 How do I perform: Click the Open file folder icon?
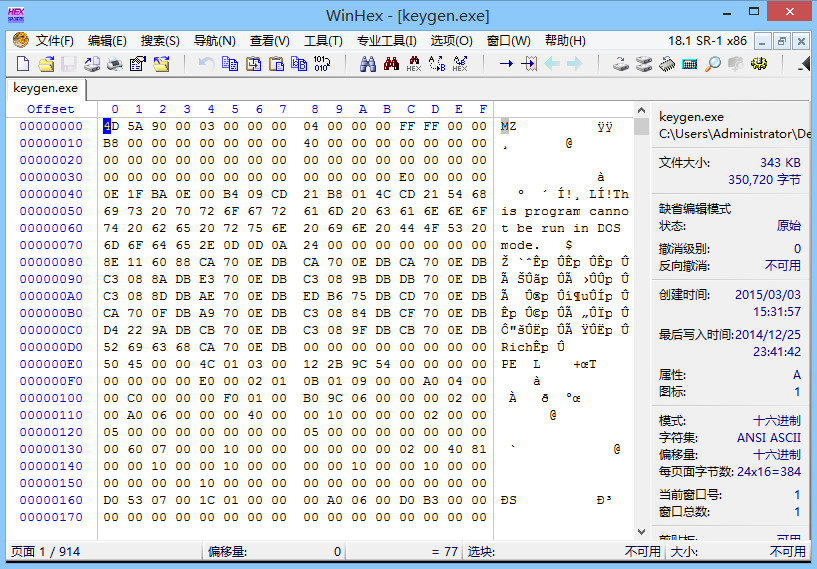click(46, 64)
